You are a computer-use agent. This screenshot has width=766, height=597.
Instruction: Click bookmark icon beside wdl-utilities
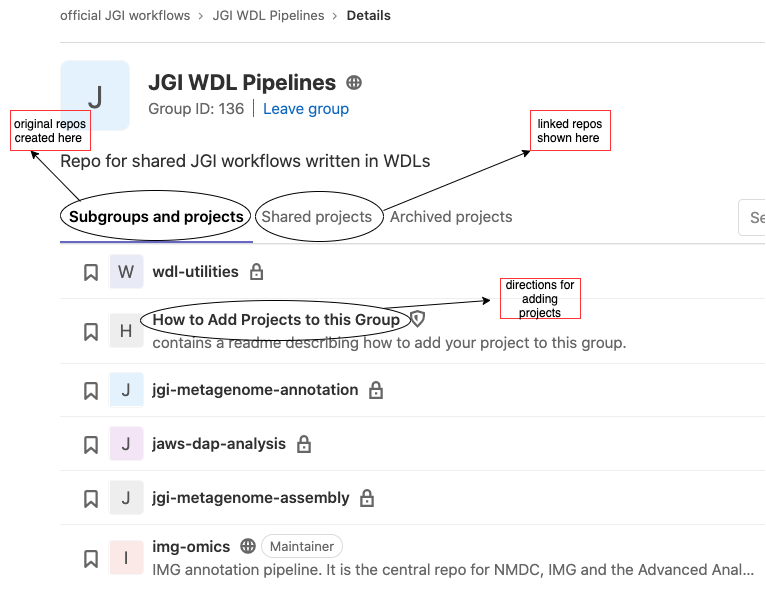(x=91, y=272)
